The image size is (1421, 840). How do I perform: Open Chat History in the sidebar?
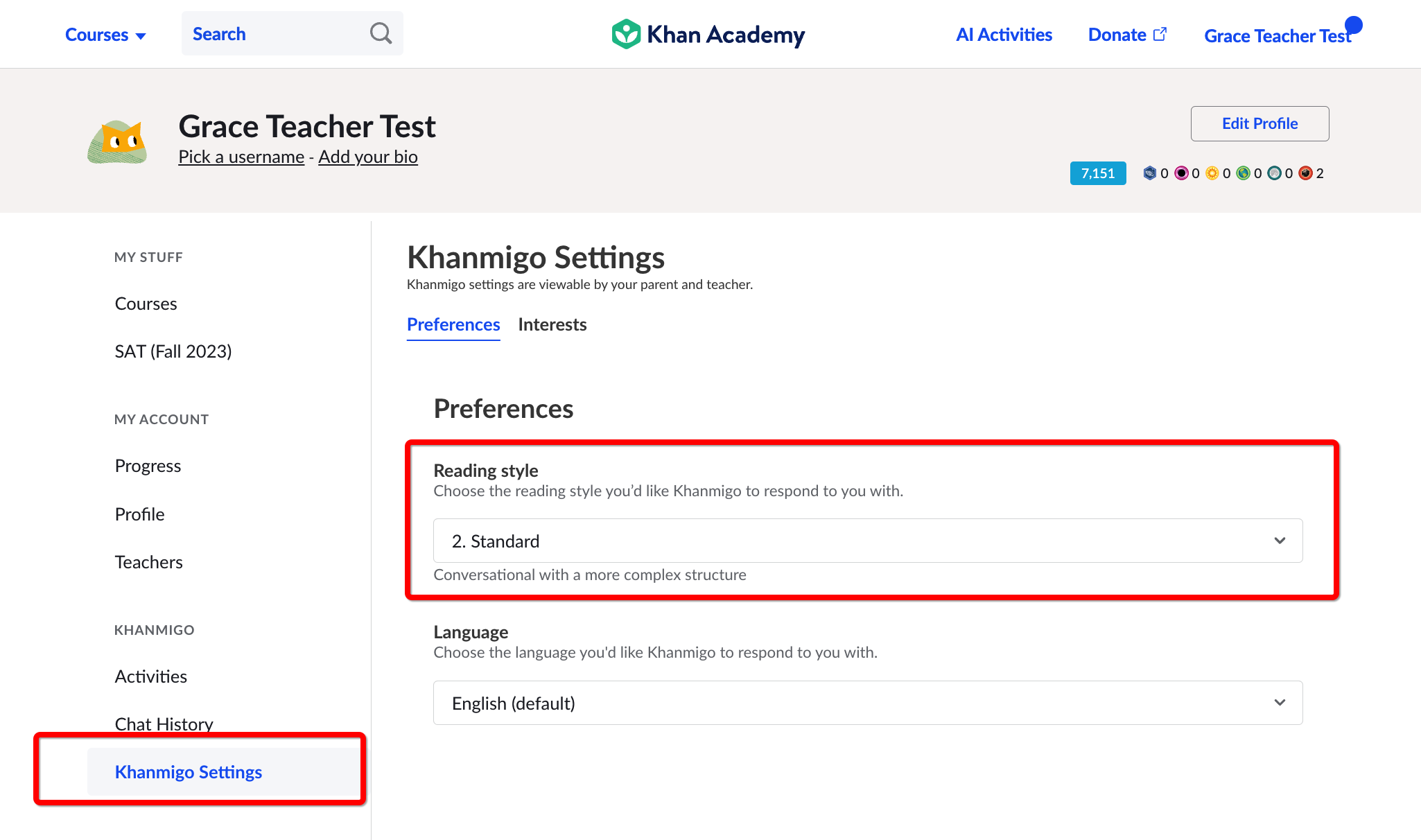point(164,724)
